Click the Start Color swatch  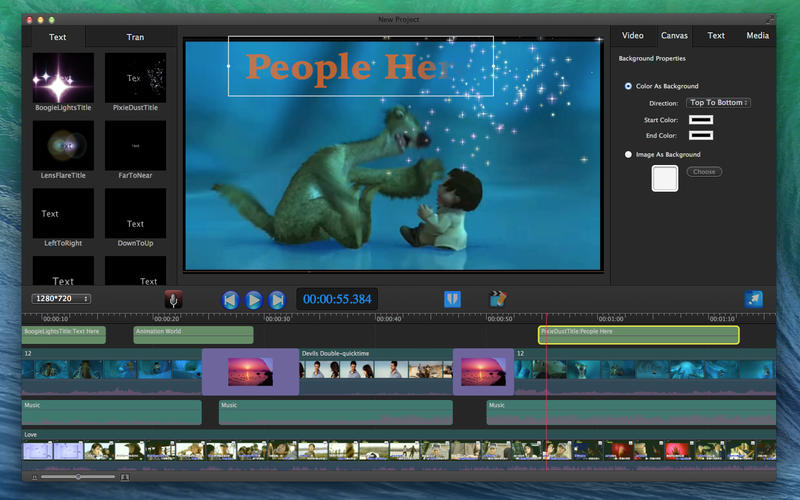(x=700, y=120)
